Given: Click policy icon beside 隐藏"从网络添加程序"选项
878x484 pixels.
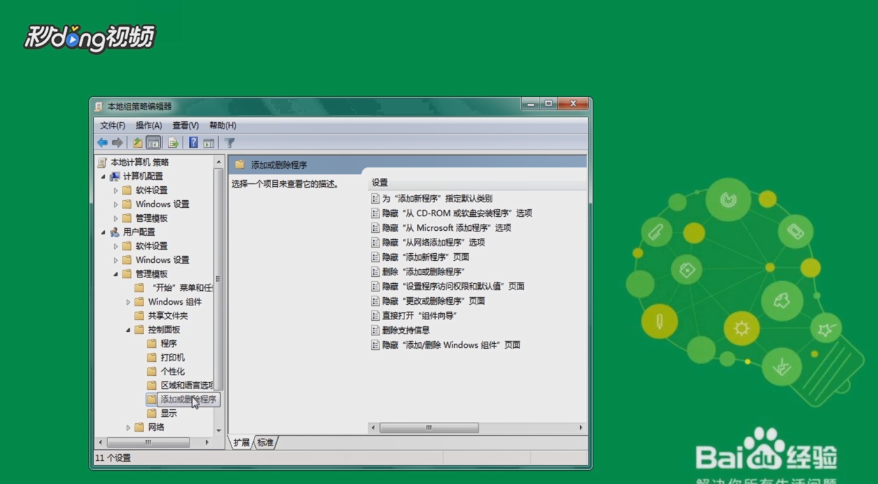Looking at the screenshot, I should (376, 243).
